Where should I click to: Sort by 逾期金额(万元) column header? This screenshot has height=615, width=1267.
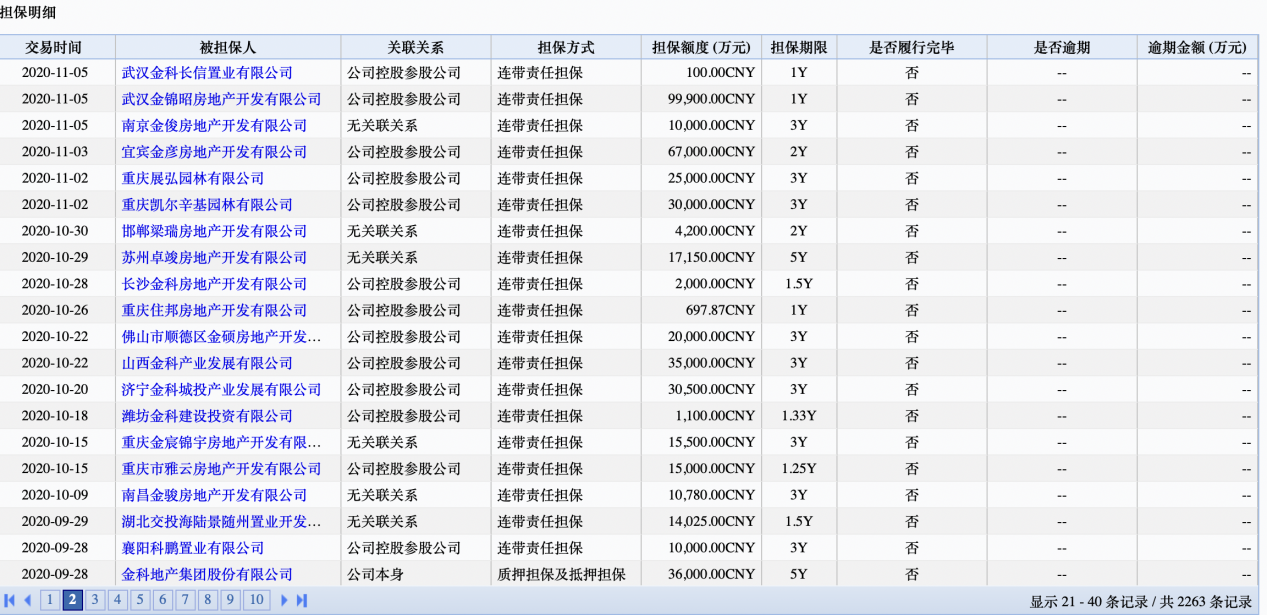pos(1198,47)
